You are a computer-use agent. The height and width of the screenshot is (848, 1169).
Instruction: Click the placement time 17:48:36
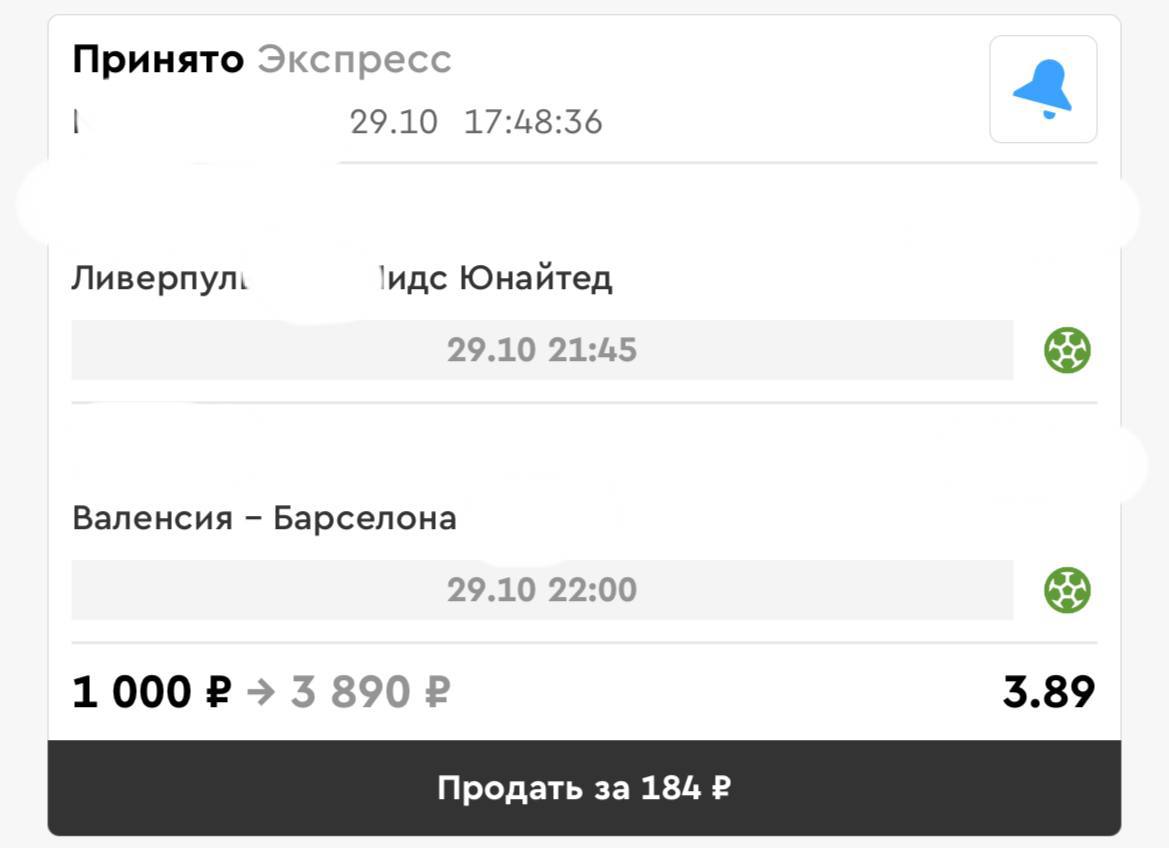[533, 123]
